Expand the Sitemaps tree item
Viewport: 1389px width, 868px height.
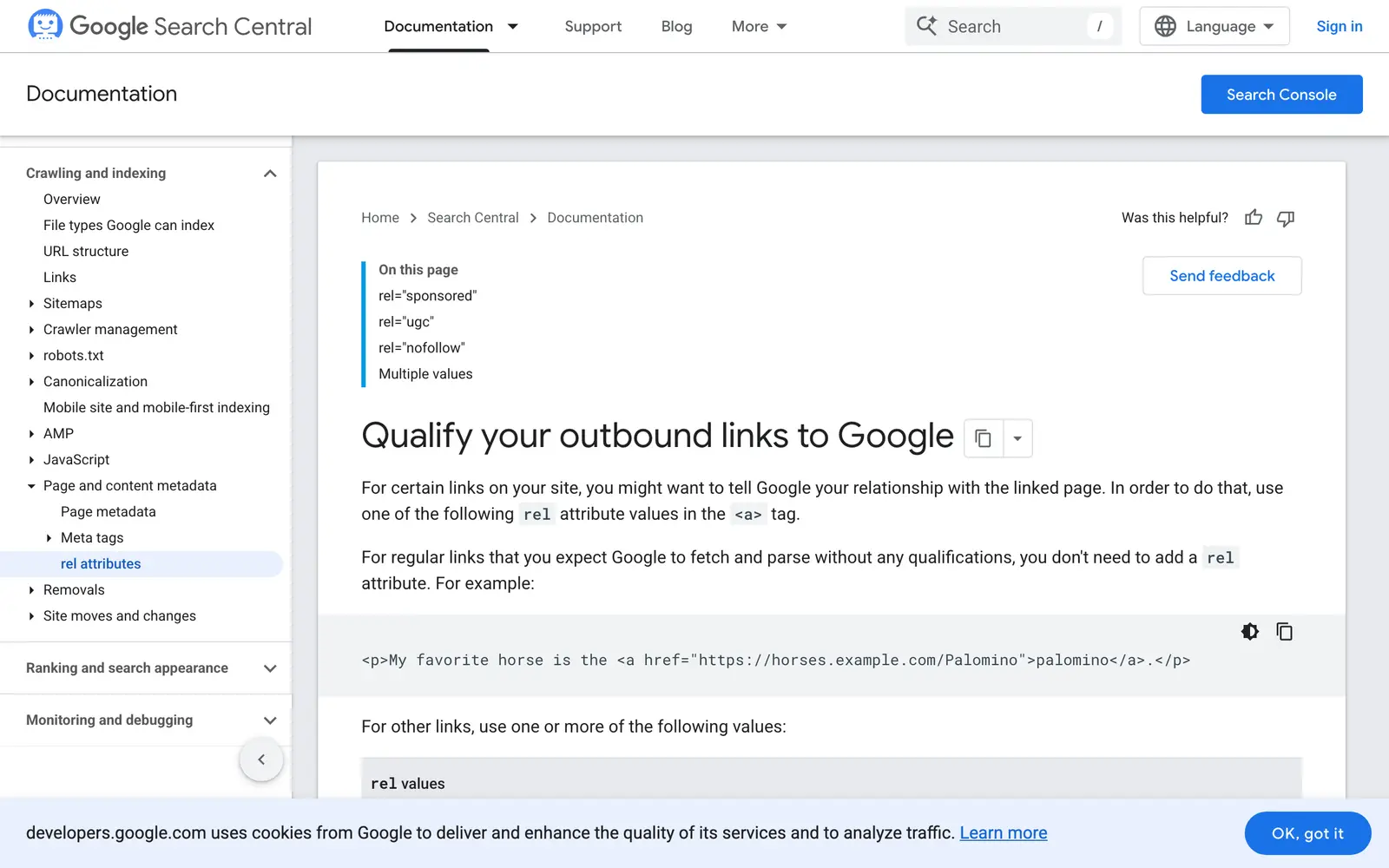click(x=31, y=304)
